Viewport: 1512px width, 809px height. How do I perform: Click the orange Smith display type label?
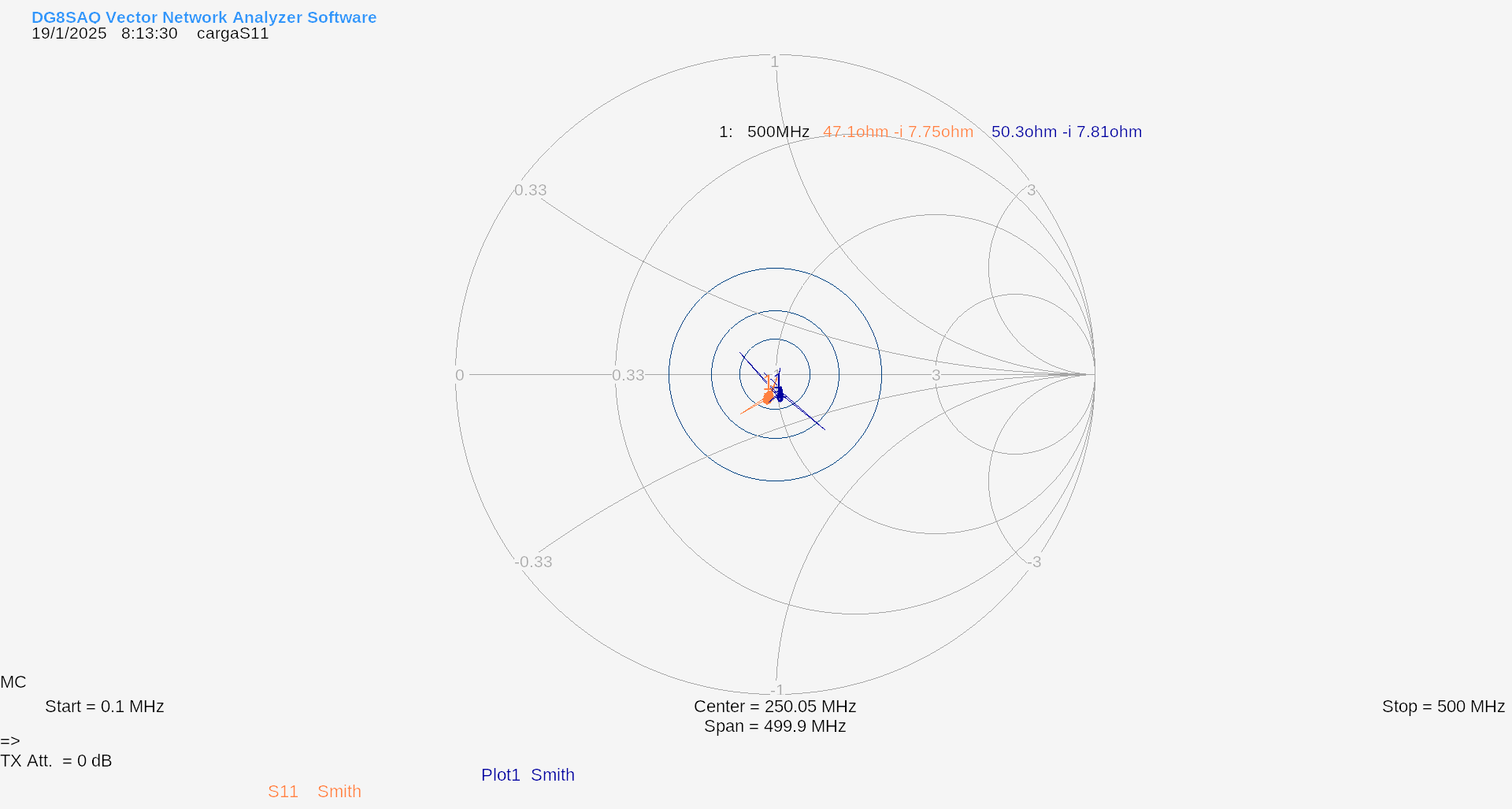click(339, 792)
